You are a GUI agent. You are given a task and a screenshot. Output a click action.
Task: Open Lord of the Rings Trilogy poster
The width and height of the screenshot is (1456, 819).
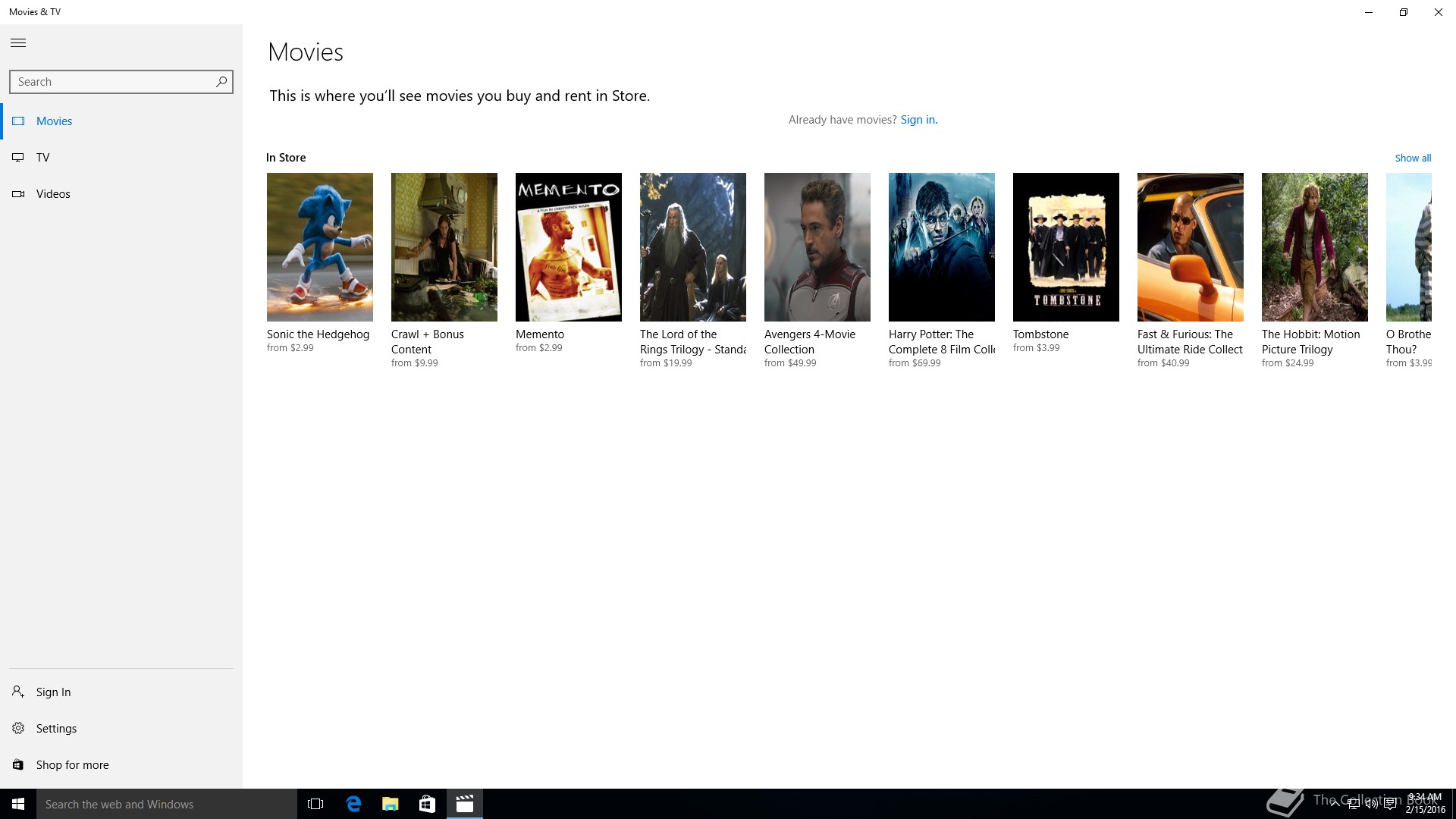pyautogui.click(x=693, y=247)
